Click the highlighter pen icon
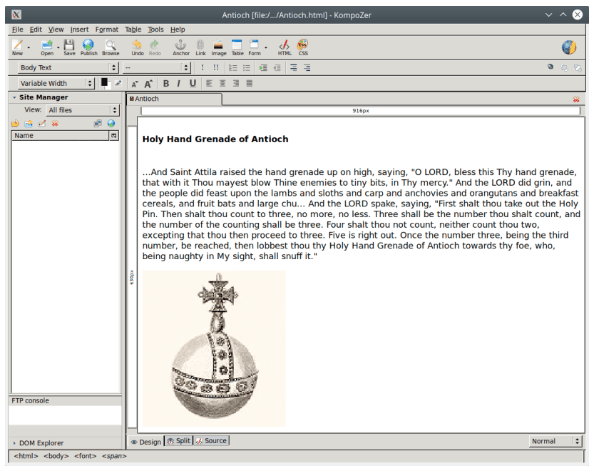Image resolution: width=600 pixels, height=473 pixels. [x=118, y=83]
